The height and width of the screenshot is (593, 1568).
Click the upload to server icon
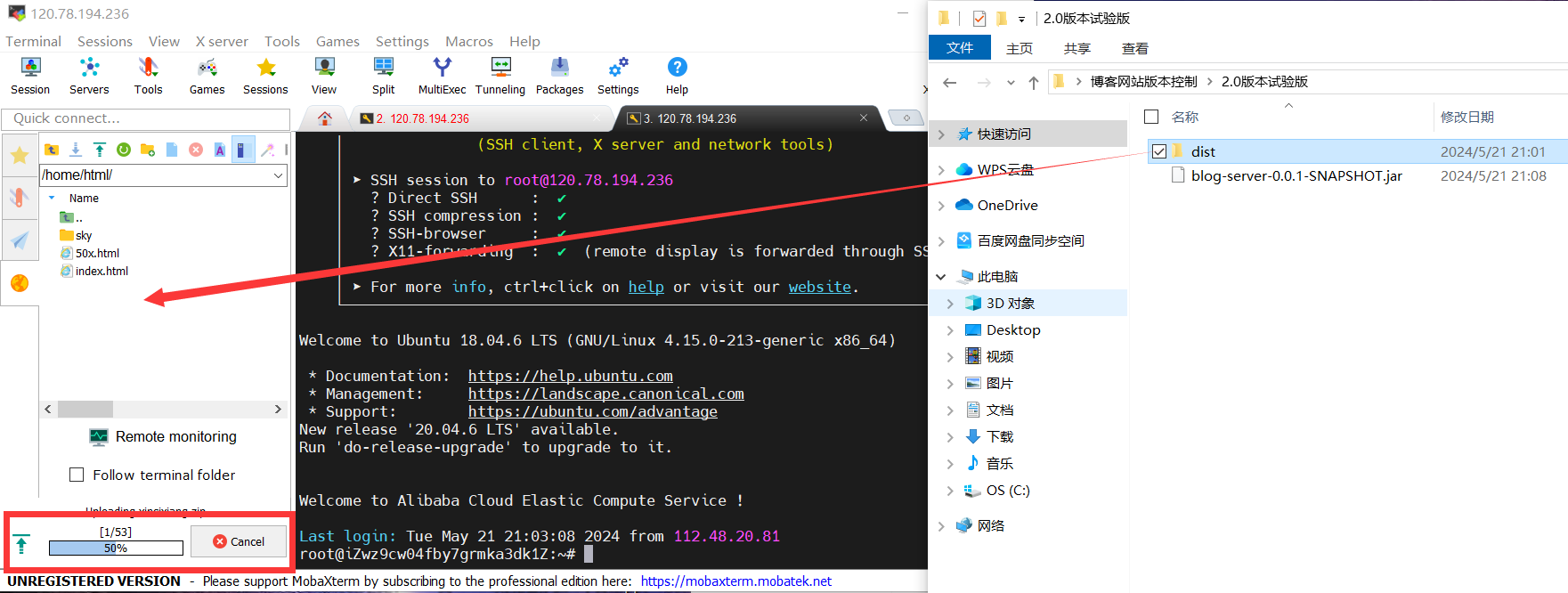point(100,150)
